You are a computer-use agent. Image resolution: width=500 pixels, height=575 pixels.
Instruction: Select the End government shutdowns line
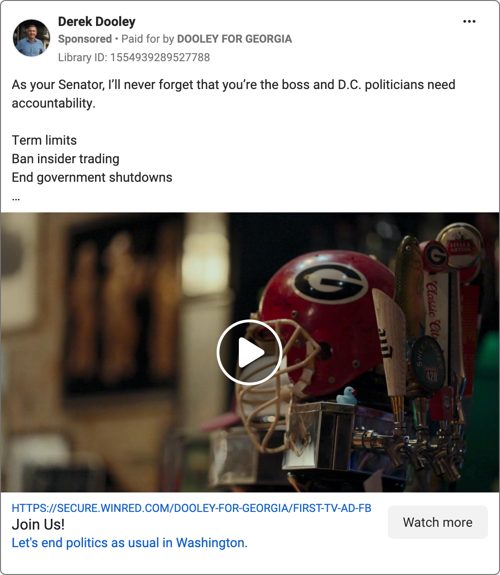[92, 177]
